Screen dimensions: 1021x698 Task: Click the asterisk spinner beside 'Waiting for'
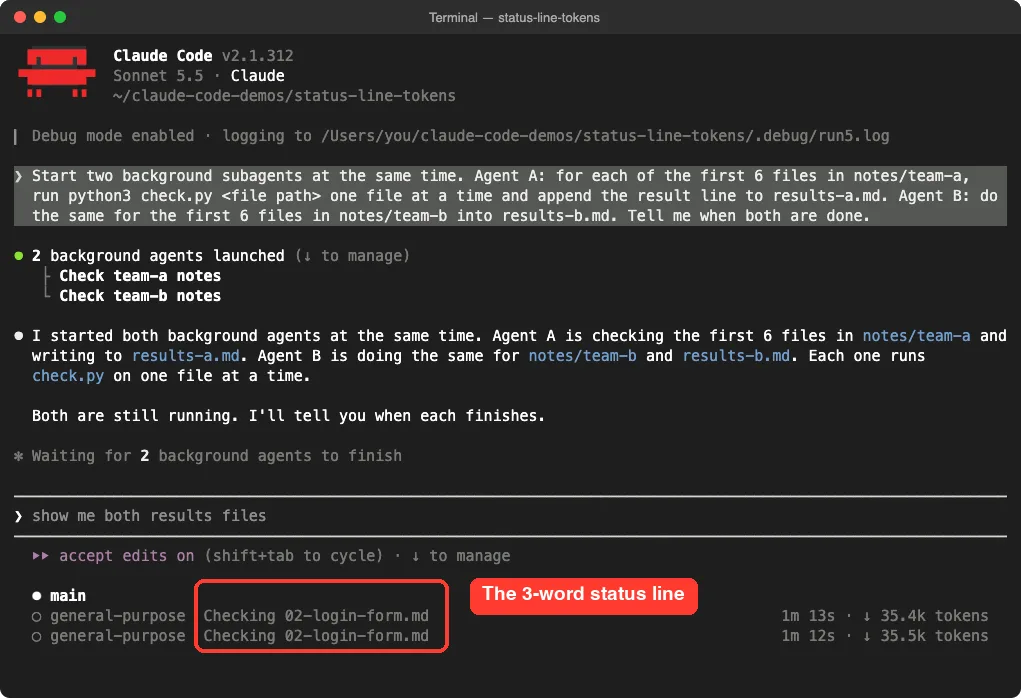coord(18,456)
